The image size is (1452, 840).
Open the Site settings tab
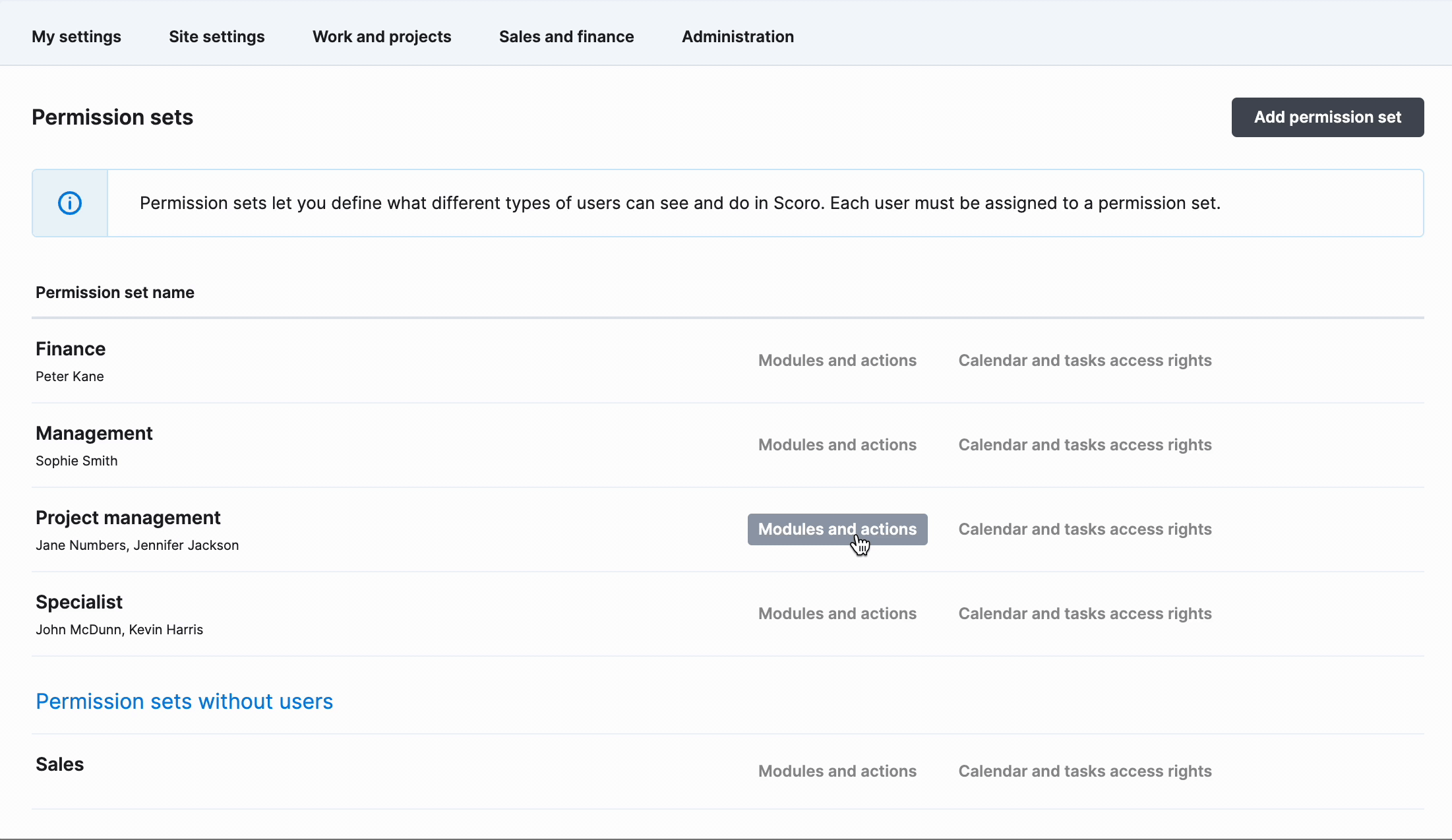(x=216, y=36)
